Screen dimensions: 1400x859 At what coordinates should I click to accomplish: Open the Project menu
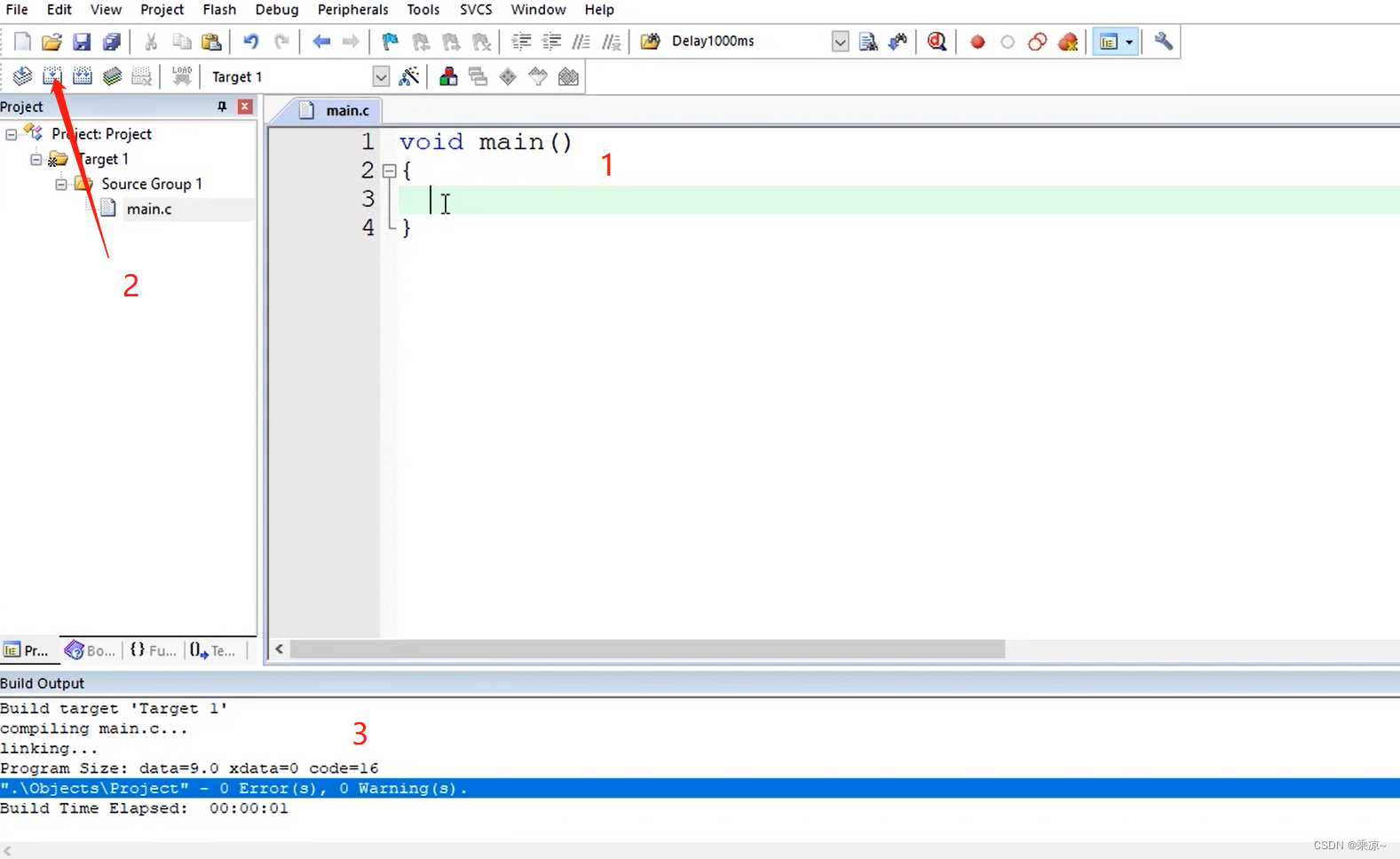(x=162, y=10)
